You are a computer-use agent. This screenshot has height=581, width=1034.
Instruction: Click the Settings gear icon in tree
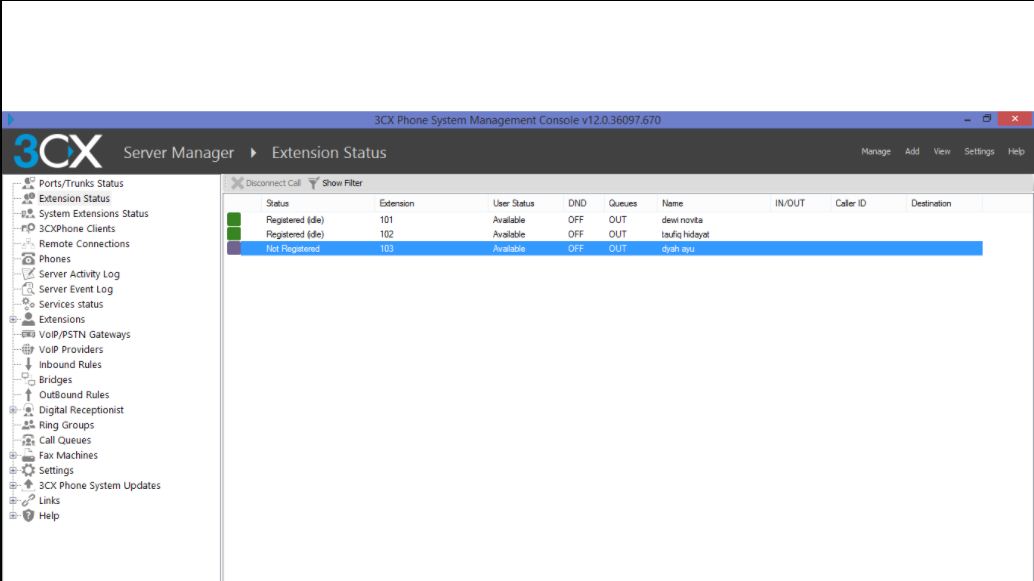tap(28, 470)
